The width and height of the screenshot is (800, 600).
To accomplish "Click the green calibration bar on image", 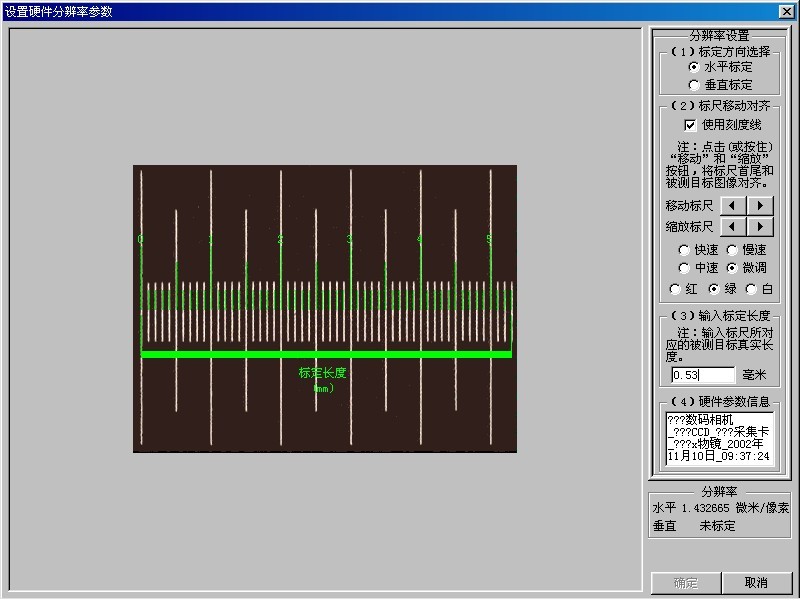I will 326,353.
